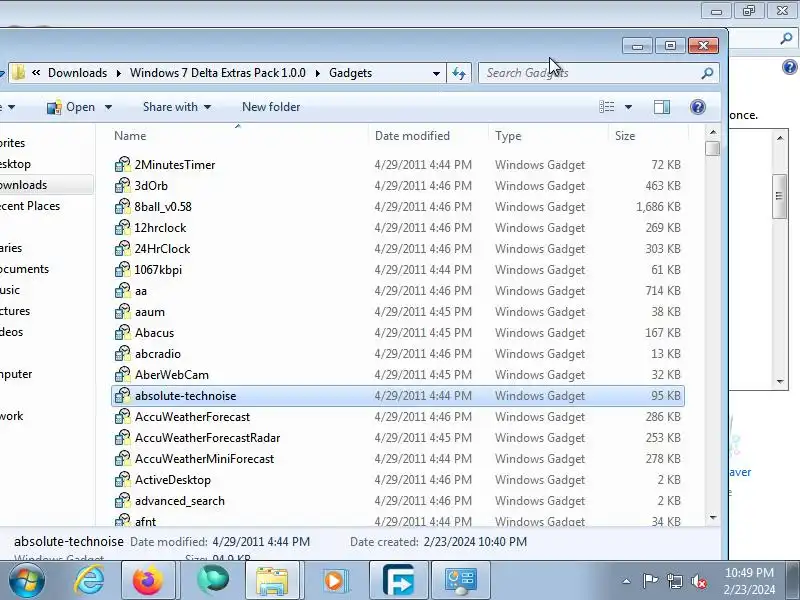Click the Abacus gadget file icon

coord(122,333)
